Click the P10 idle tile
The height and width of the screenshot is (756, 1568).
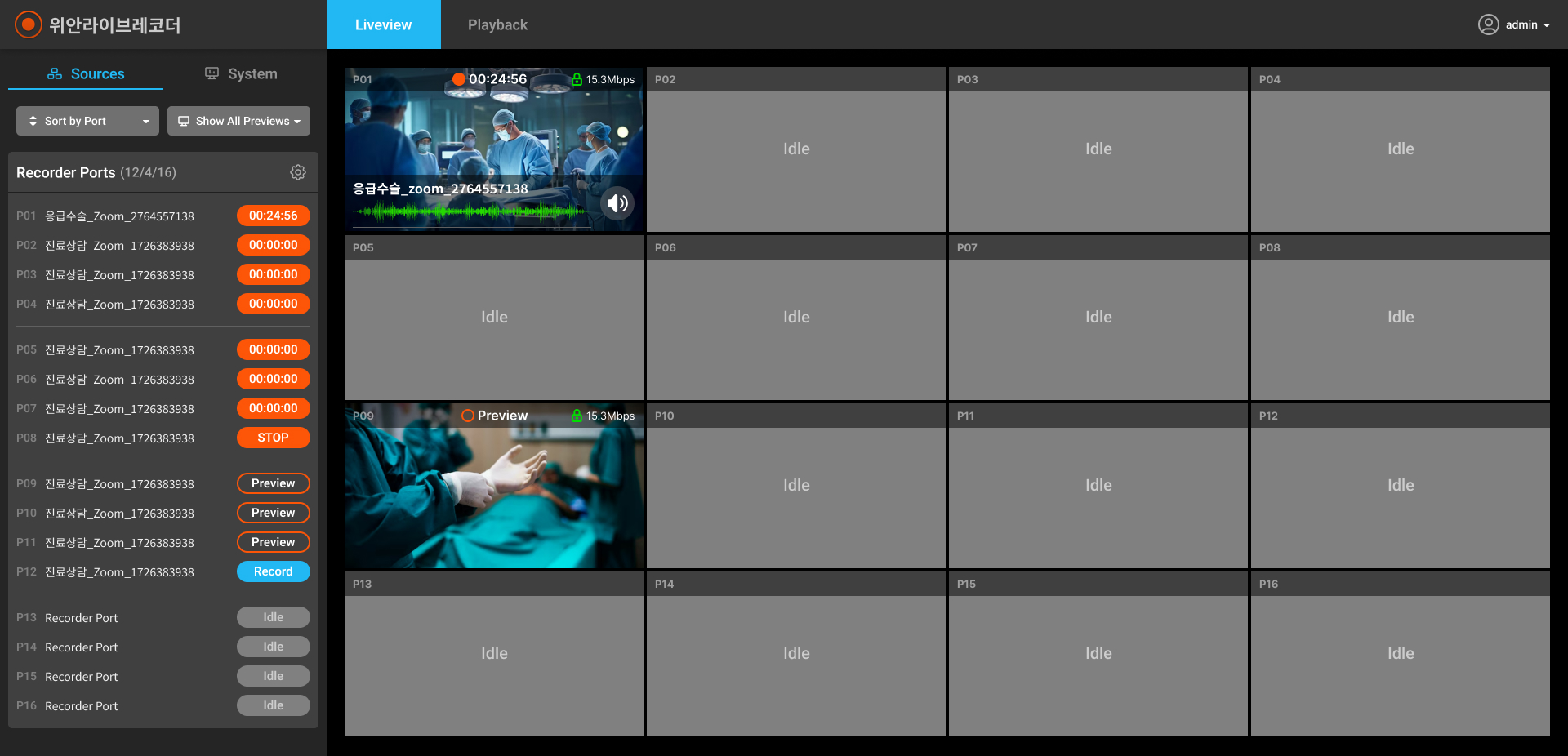coord(796,486)
